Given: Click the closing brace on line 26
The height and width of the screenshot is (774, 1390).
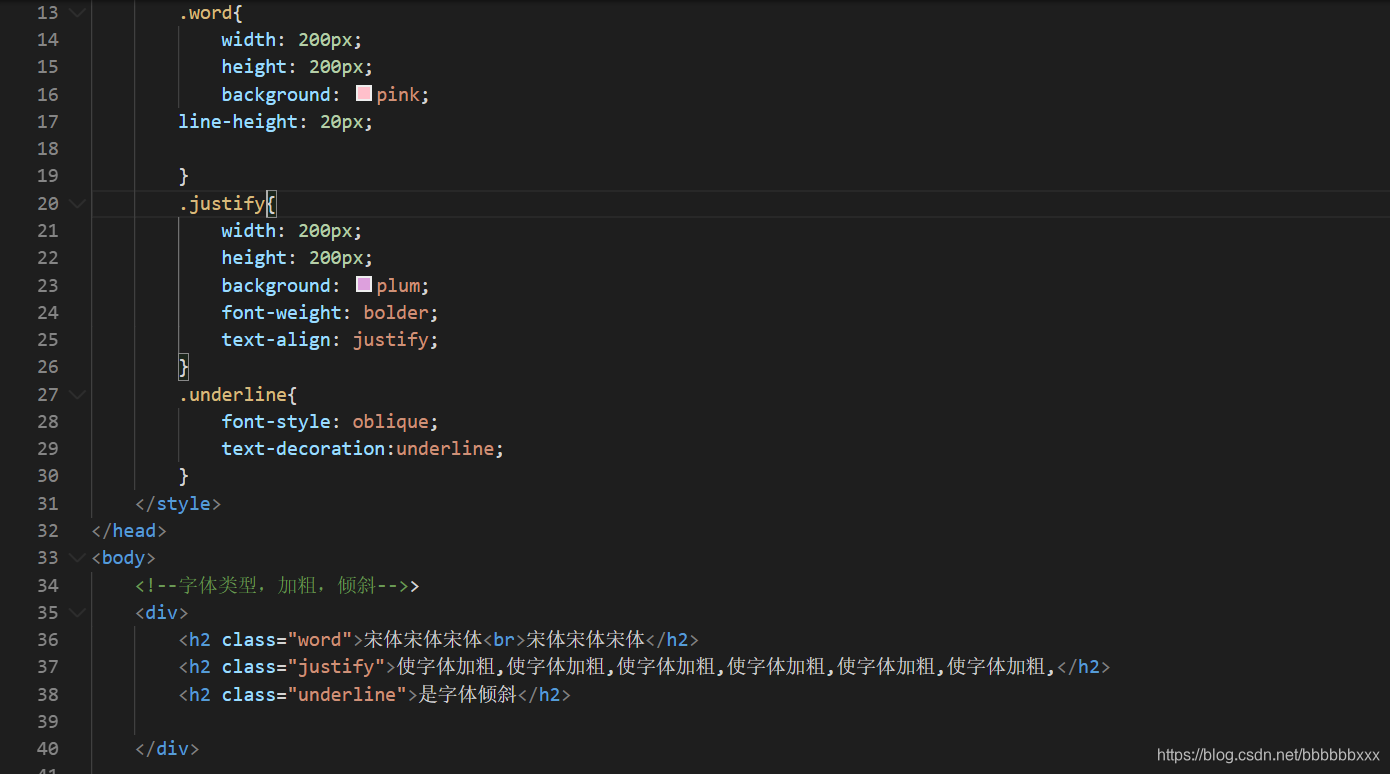Looking at the screenshot, I should point(184,367).
